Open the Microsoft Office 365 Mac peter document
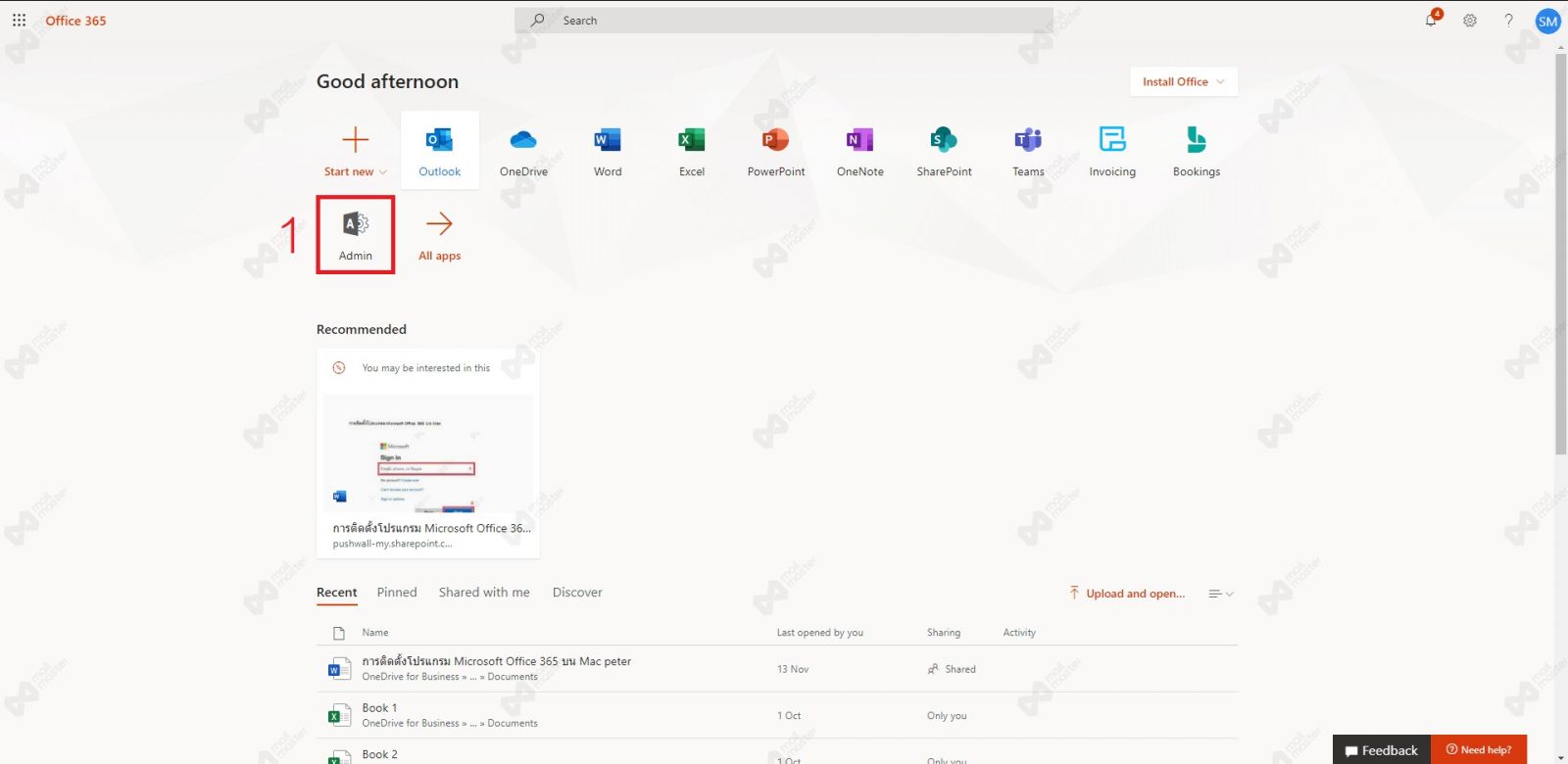1568x764 pixels. click(496, 661)
